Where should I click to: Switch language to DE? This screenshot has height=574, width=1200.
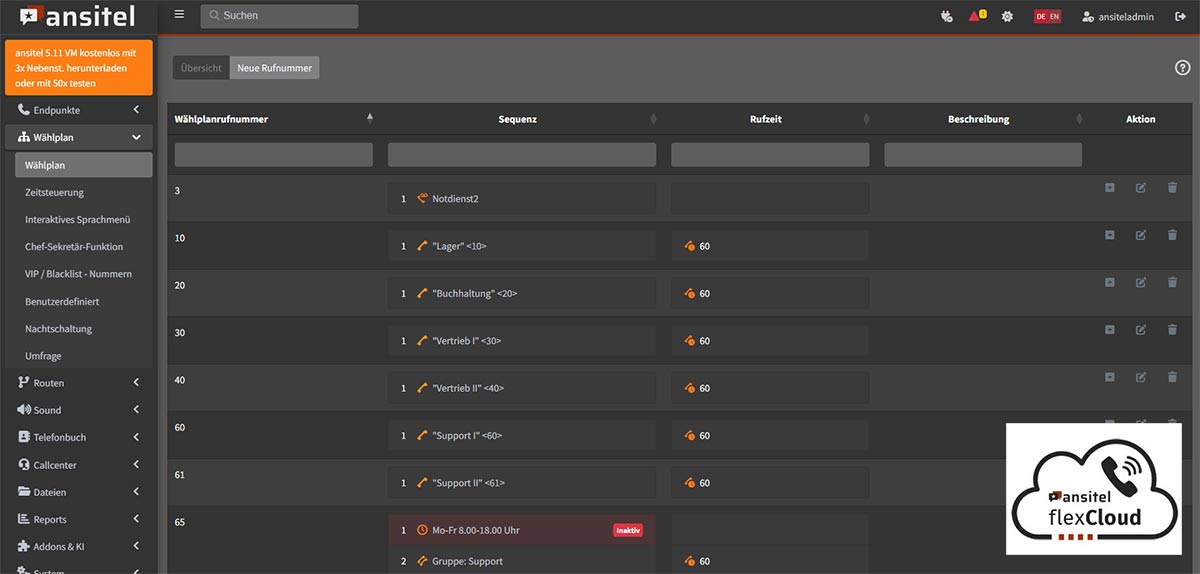click(1041, 16)
